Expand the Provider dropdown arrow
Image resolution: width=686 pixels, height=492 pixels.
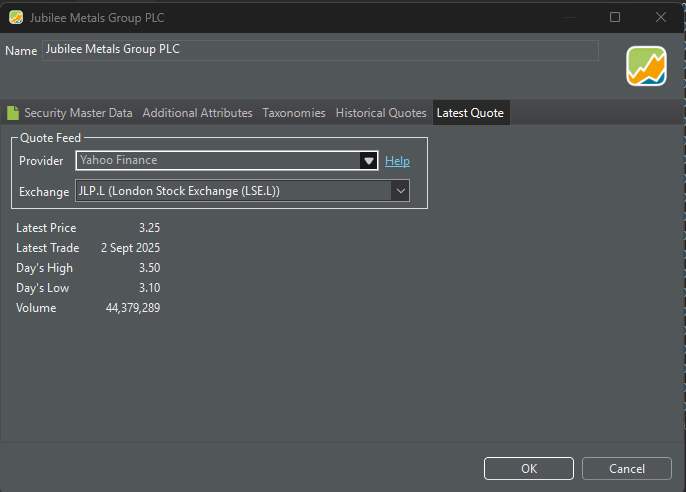[x=369, y=161]
